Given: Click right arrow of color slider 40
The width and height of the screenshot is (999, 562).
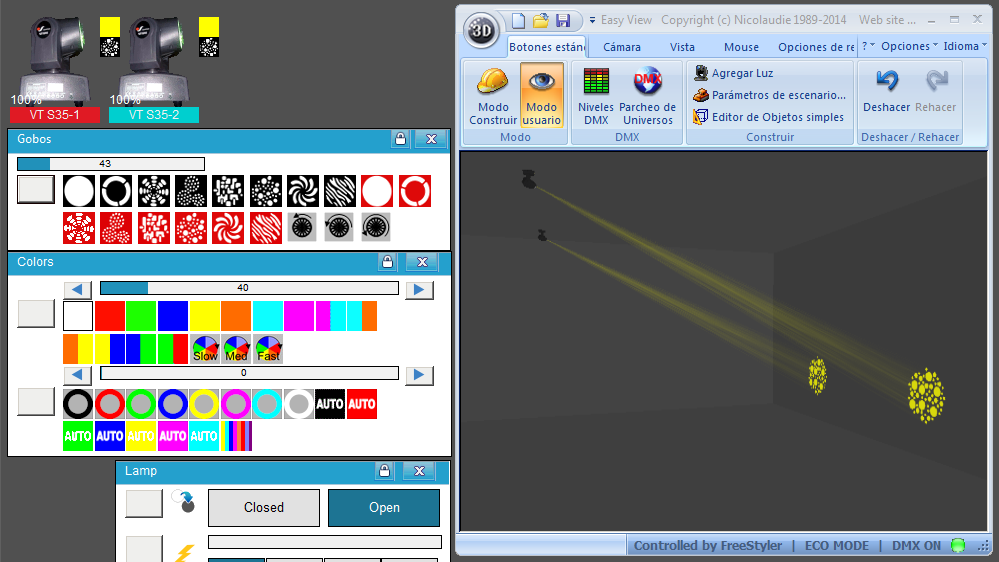Looking at the screenshot, I should (x=419, y=289).
